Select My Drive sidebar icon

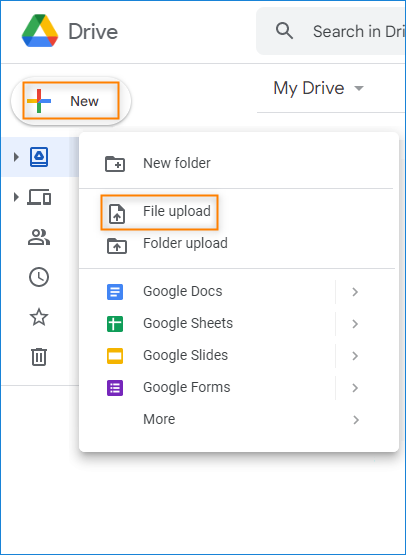pos(39,157)
